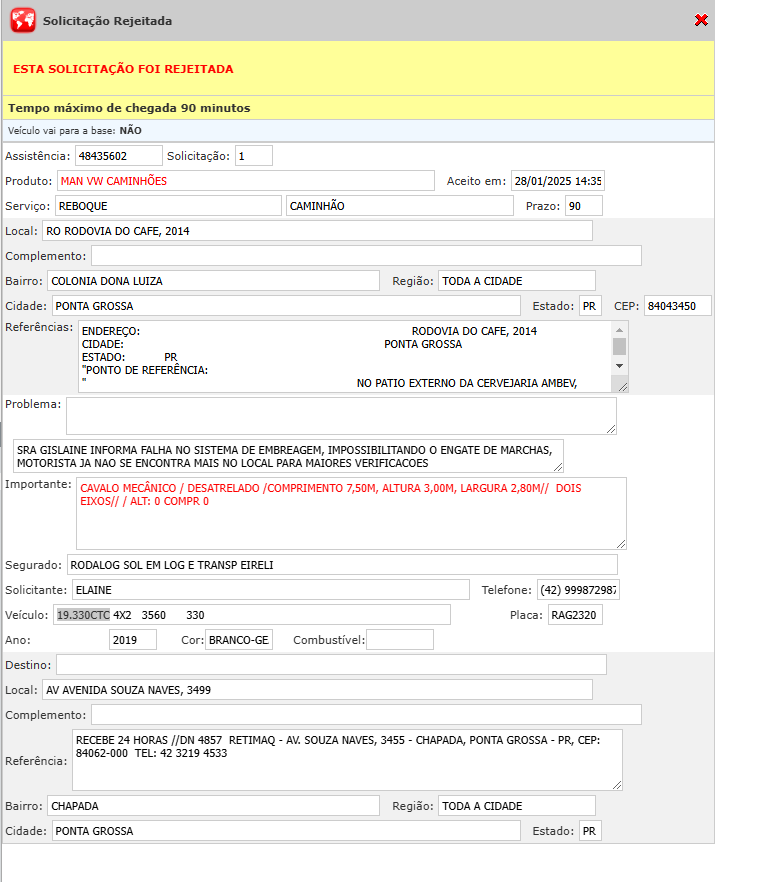Click origin Região field TODA A CIDADE
This screenshot has width=758, height=882.
(x=517, y=281)
